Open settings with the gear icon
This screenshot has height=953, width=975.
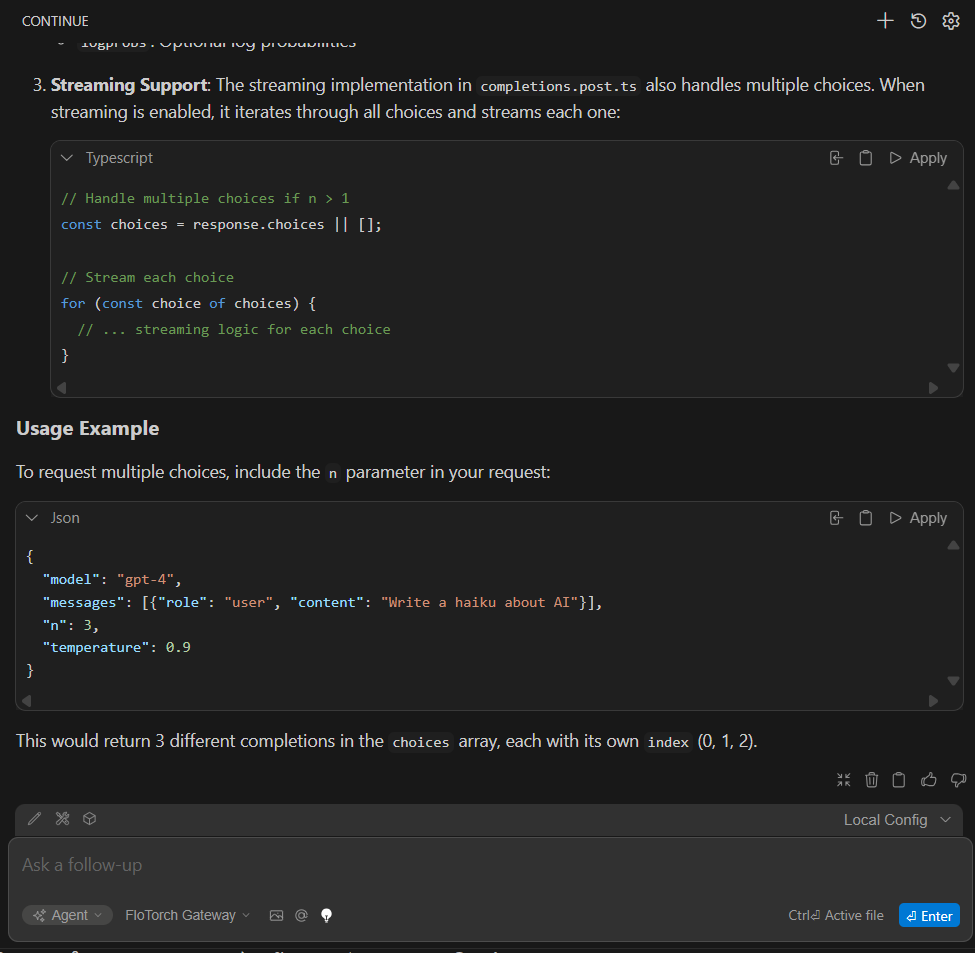(x=951, y=21)
